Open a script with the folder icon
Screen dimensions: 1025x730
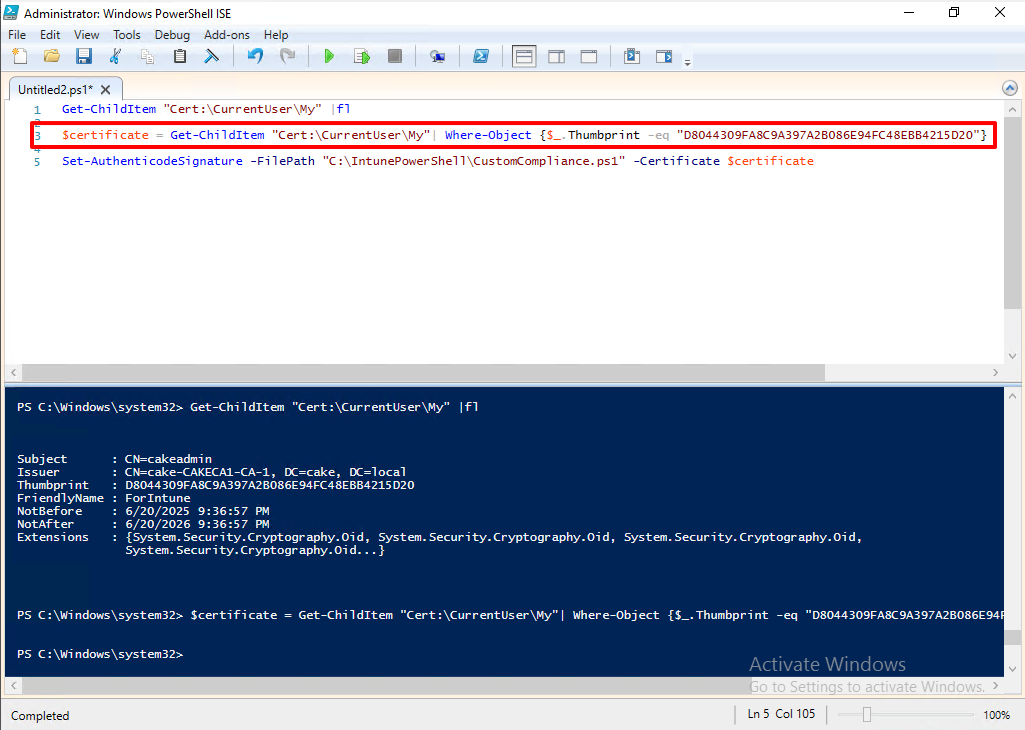(x=52, y=56)
